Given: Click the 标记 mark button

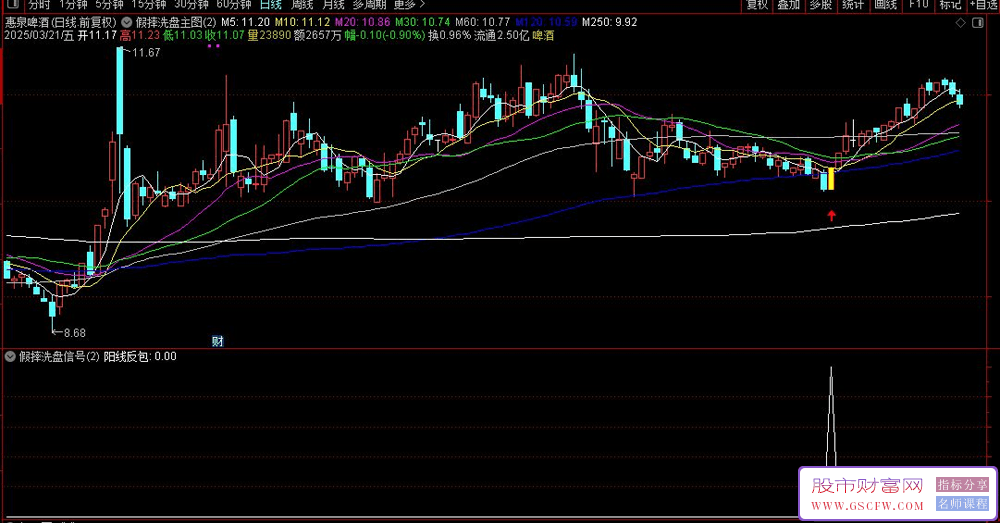Looking at the screenshot, I should (950, 4).
